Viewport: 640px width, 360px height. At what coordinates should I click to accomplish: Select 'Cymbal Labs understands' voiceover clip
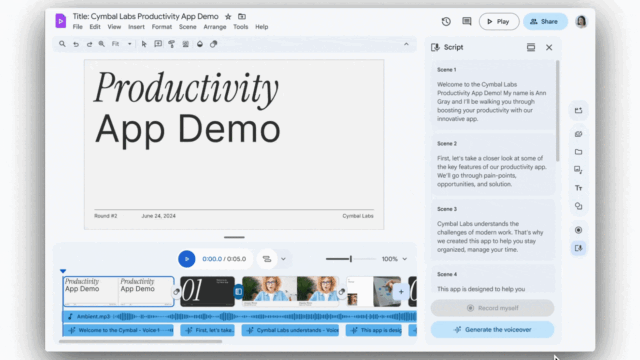point(290,330)
